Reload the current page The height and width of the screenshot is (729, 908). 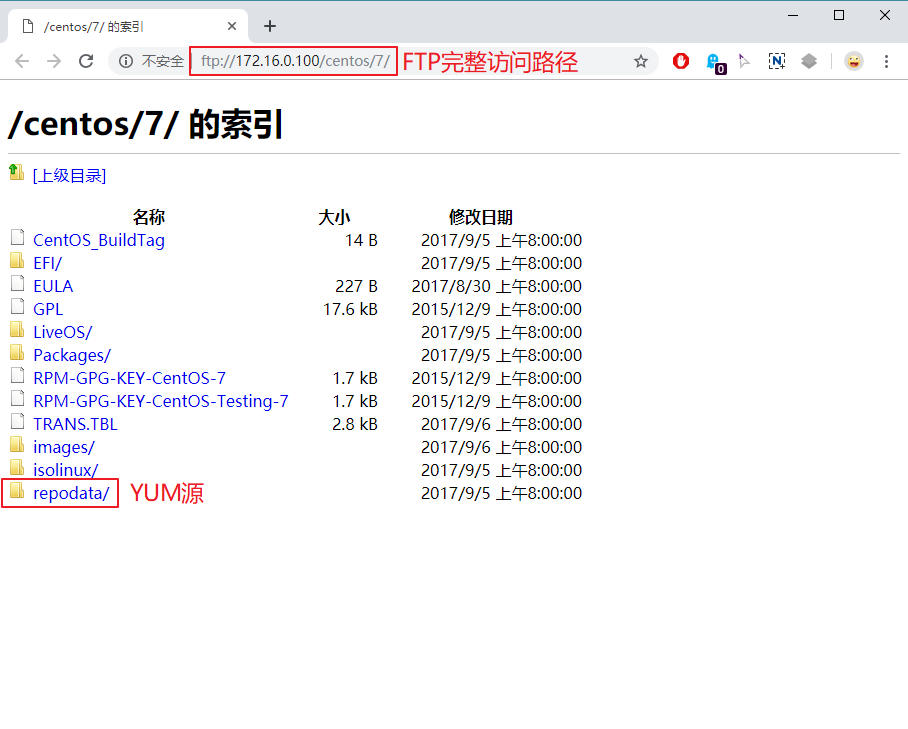86,61
